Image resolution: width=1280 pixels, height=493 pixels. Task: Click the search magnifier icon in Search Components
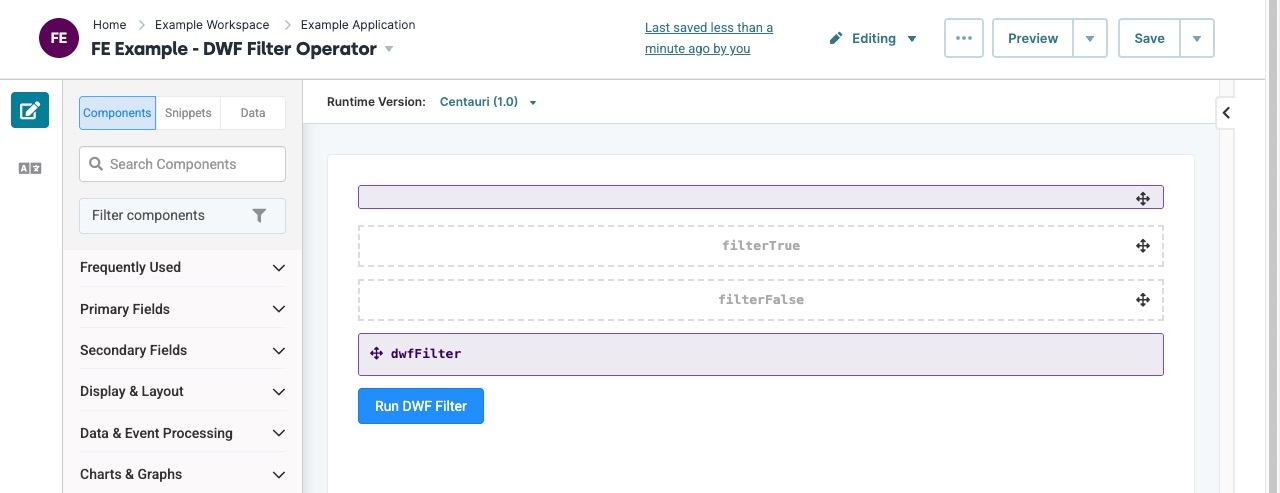(x=96, y=164)
